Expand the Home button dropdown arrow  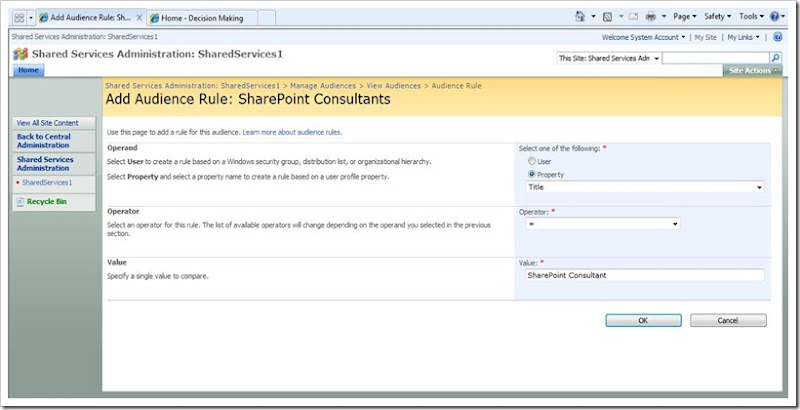click(593, 17)
